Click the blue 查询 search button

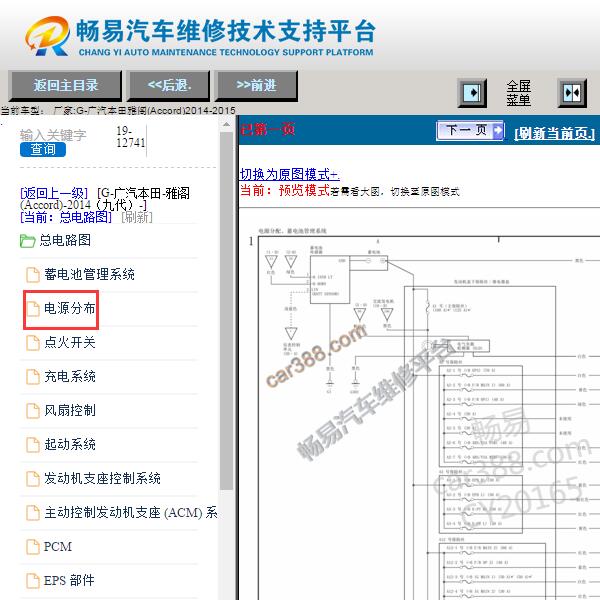point(43,150)
